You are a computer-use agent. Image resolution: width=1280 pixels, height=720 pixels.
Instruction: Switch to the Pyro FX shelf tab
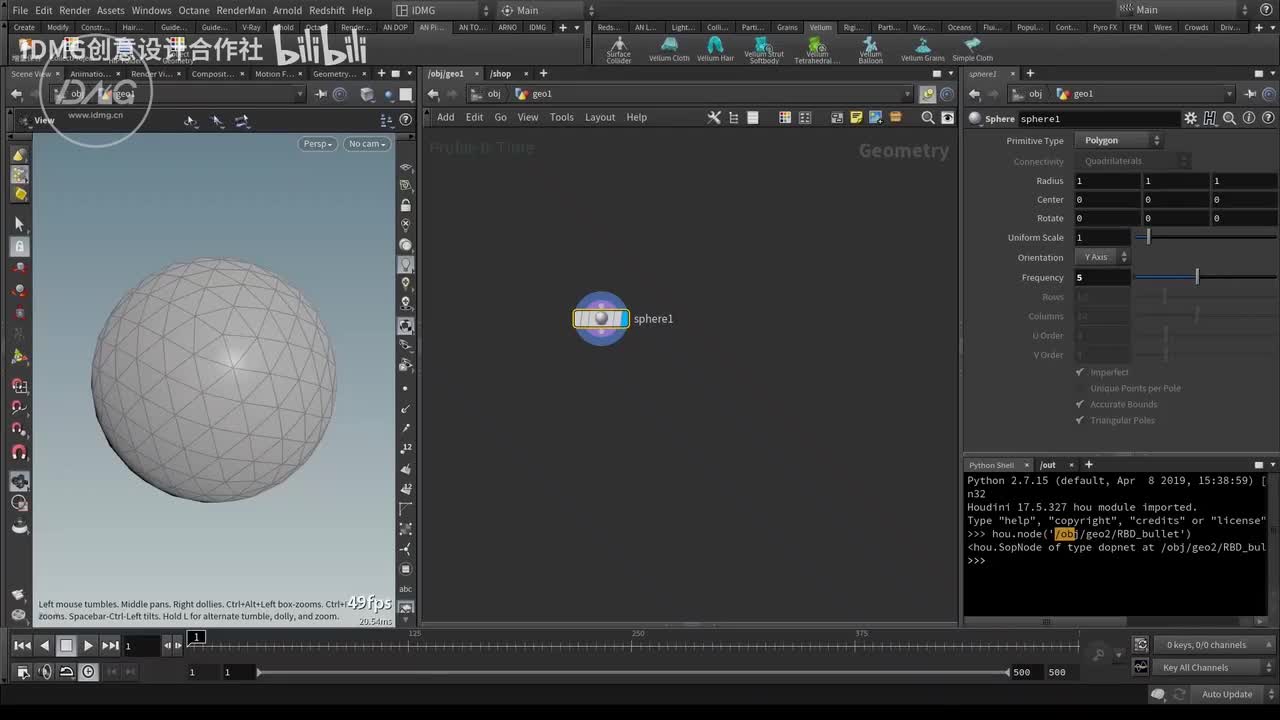(1106, 28)
